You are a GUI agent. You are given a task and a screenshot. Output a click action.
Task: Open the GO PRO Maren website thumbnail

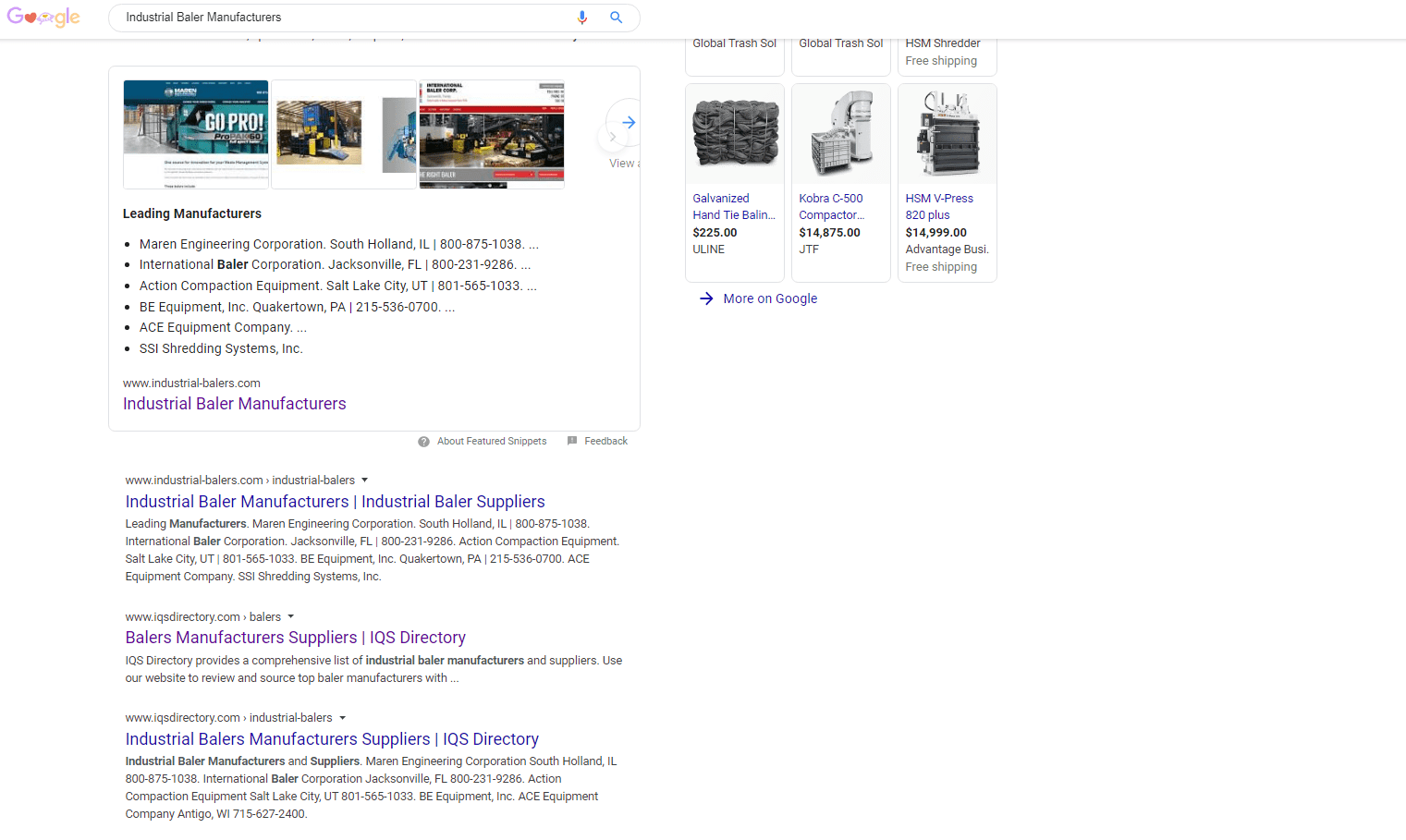pos(196,134)
